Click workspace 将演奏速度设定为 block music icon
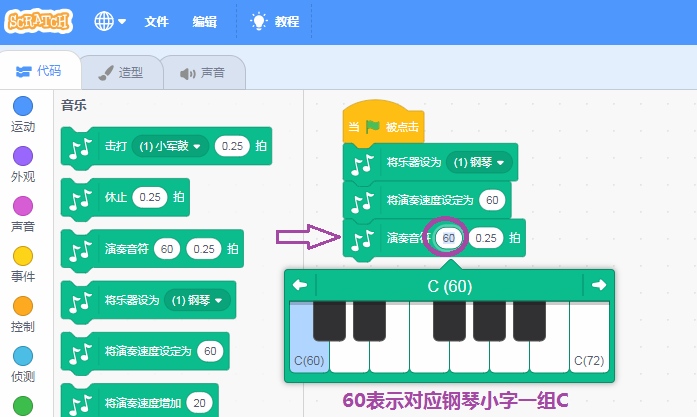Image resolution: width=697 pixels, height=417 pixels. click(362, 203)
